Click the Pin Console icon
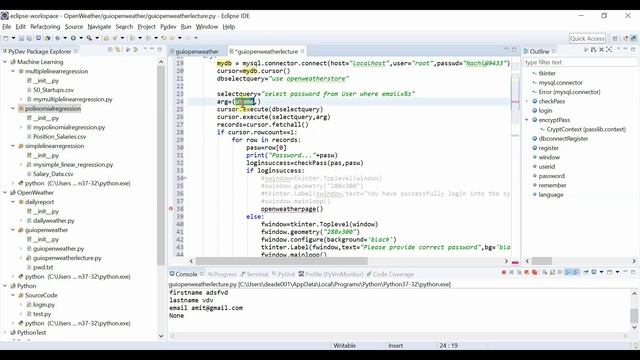This screenshot has height=360, width=640. click(x=586, y=272)
